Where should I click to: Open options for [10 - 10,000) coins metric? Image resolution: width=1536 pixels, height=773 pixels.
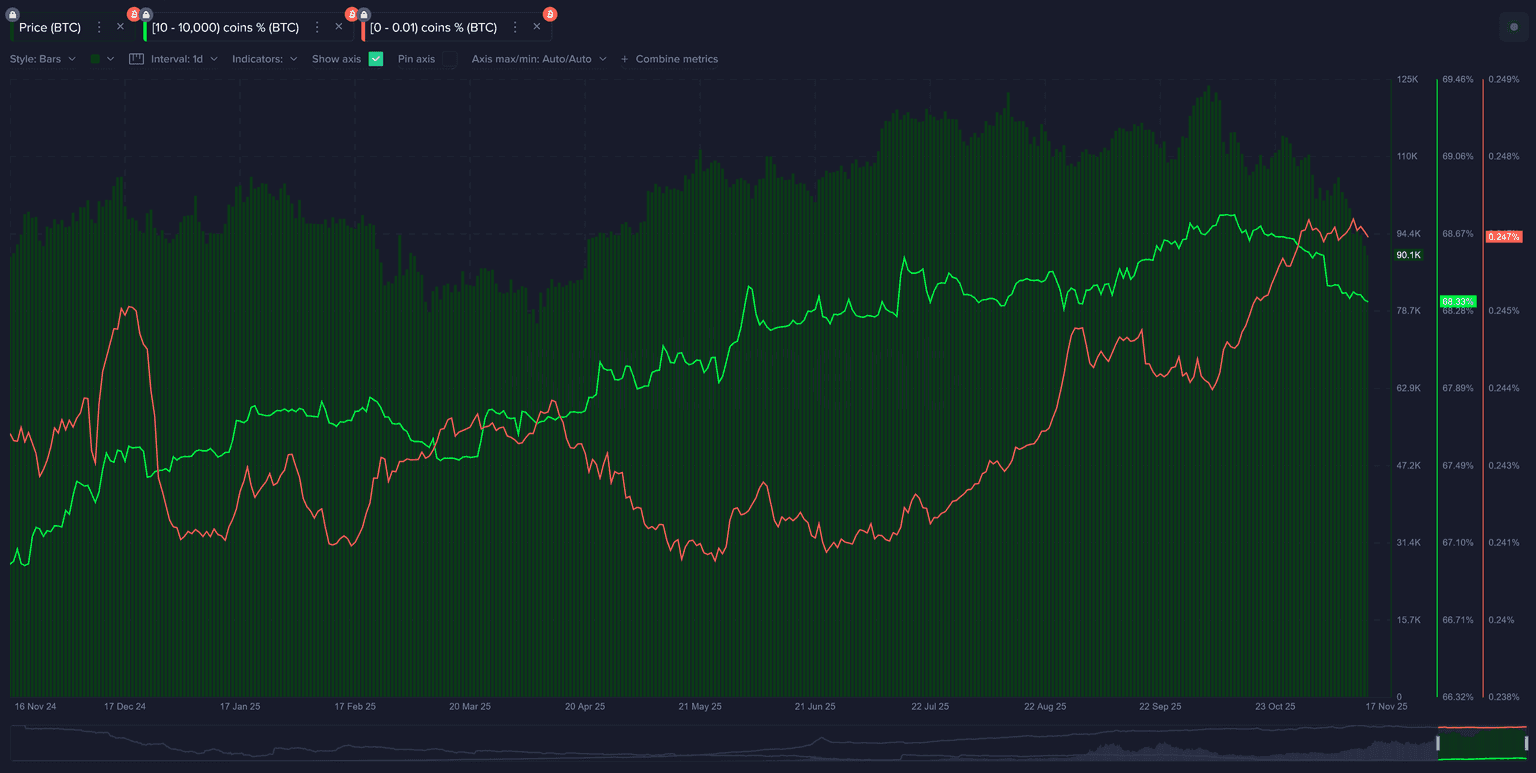coord(317,27)
